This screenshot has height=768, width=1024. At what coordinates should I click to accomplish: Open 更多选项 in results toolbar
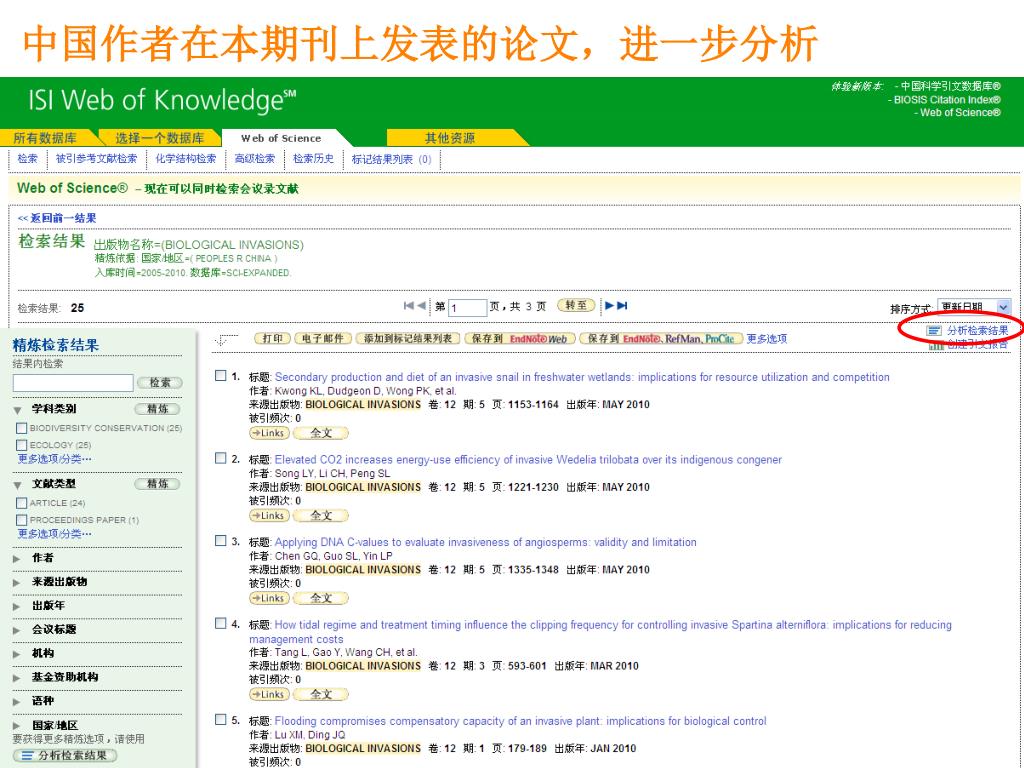[x=767, y=339]
